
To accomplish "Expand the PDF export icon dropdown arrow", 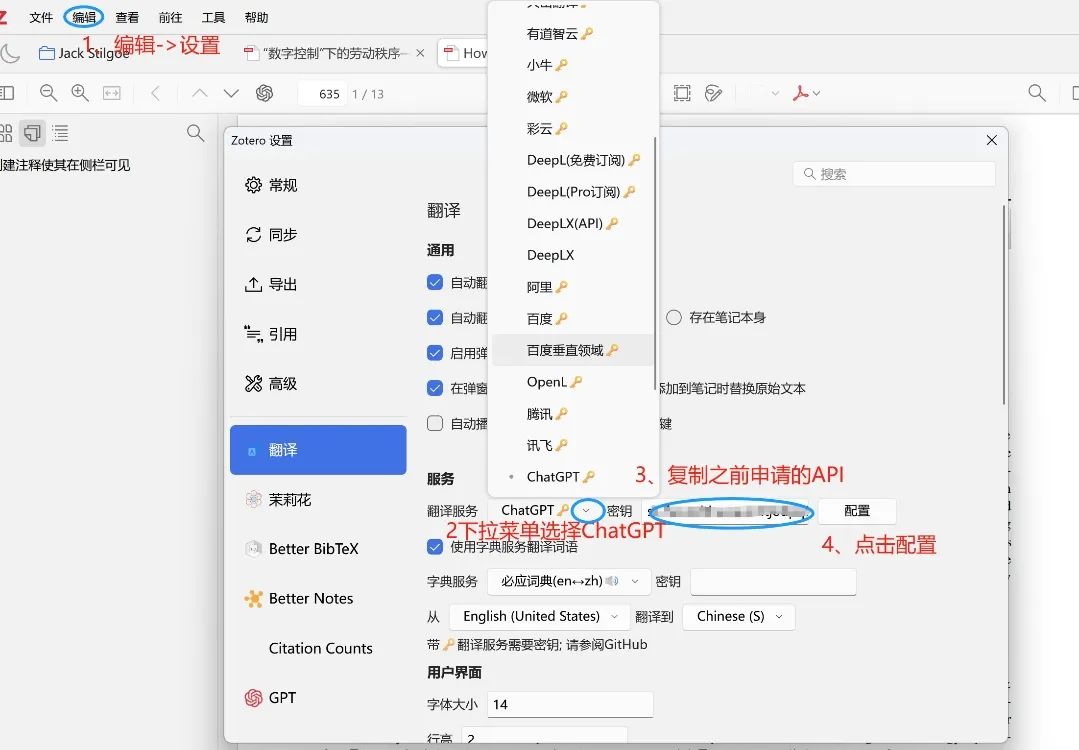I will [817, 93].
